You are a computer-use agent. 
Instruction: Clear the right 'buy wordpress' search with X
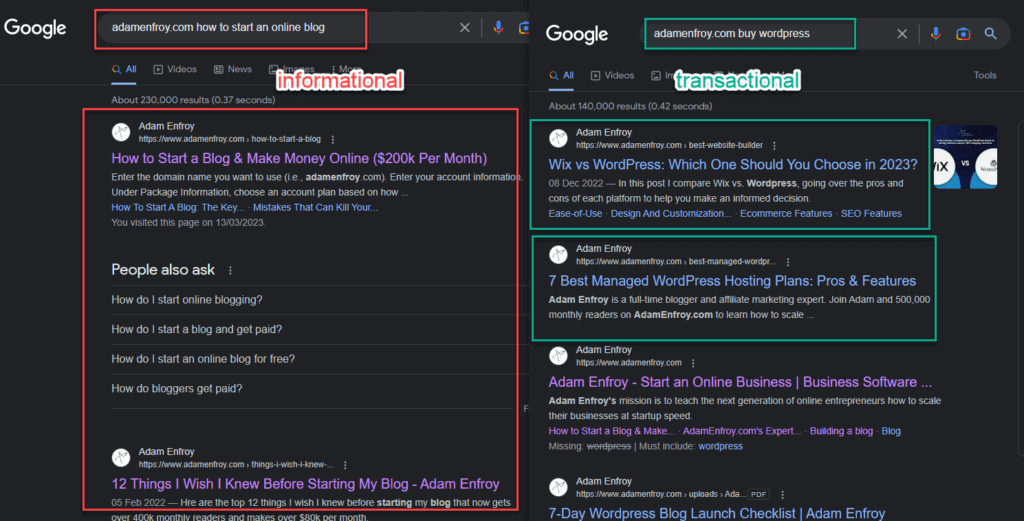coord(902,34)
